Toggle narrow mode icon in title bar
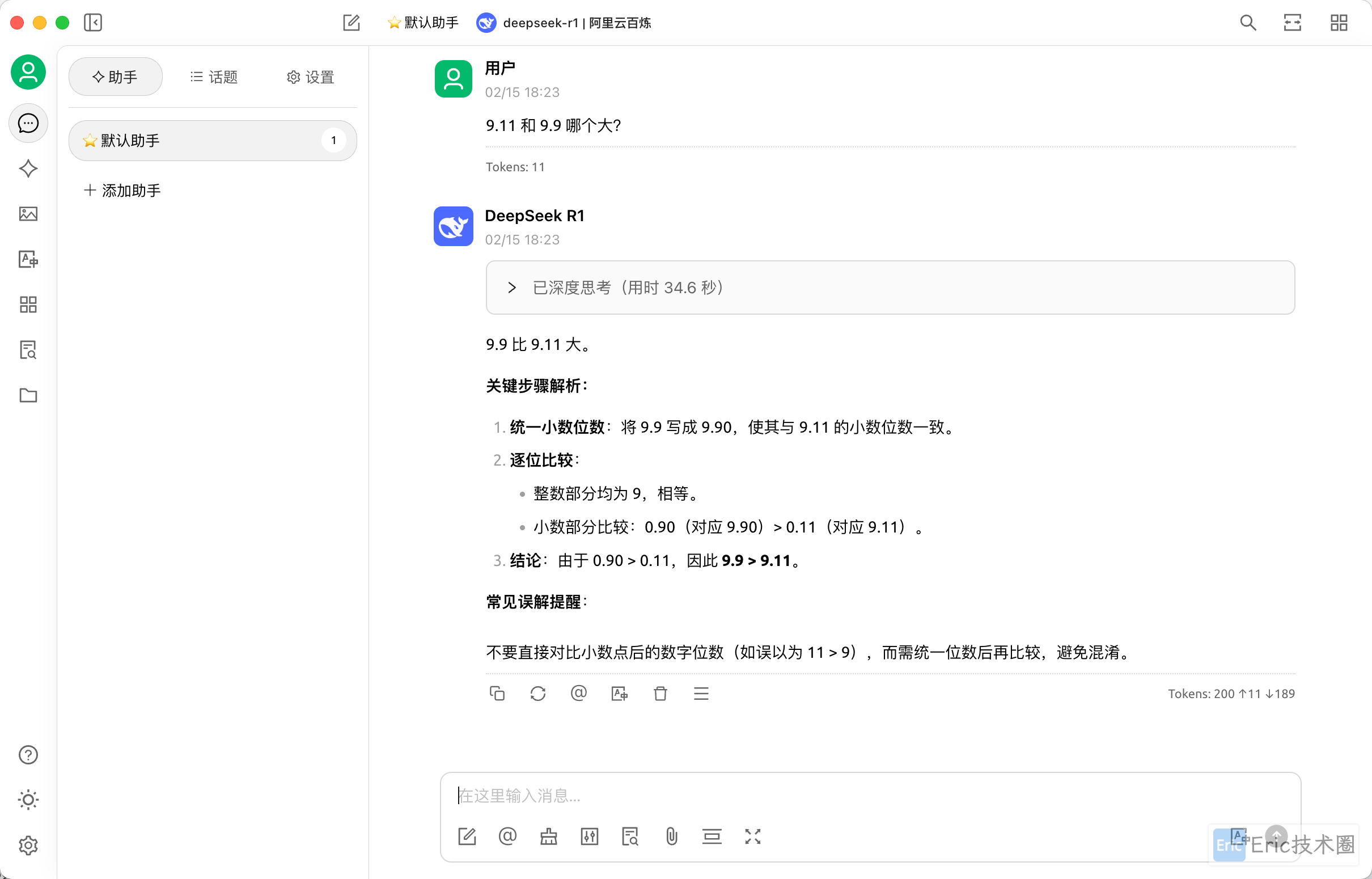The width and height of the screenshot is (1372, 879). [x=1293, y=23]
